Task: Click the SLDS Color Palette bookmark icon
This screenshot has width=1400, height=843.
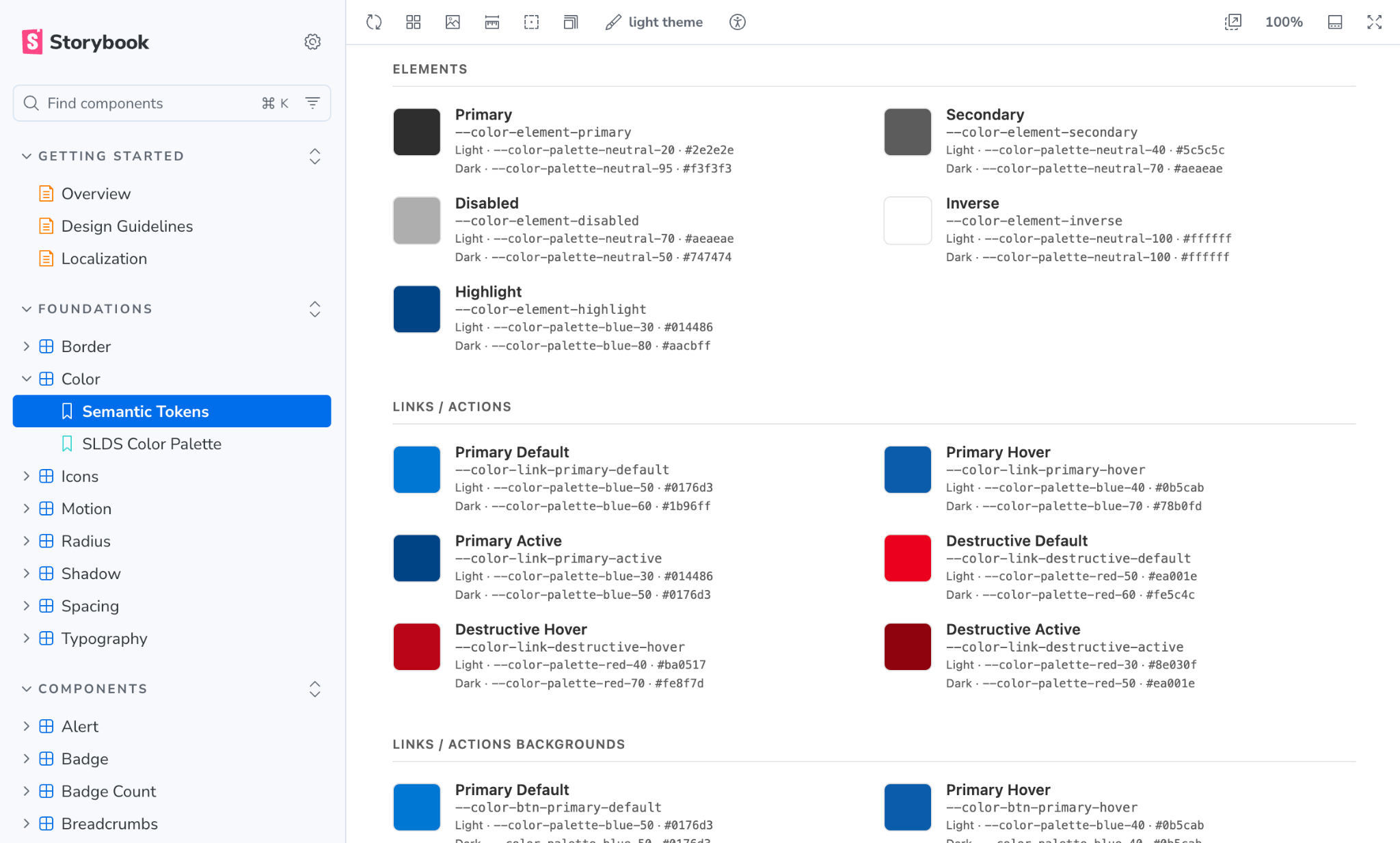Action: [67, 444]
